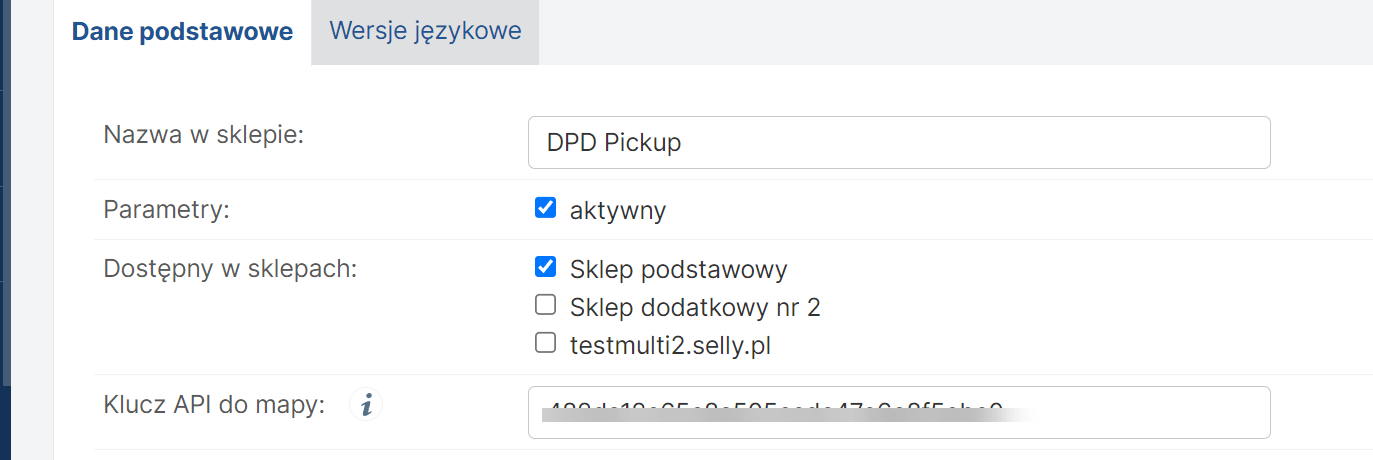The width and height of the screenshot is (1373, 460).
Task: Click the info icon beside Klucz API
Action: (367, 405)
